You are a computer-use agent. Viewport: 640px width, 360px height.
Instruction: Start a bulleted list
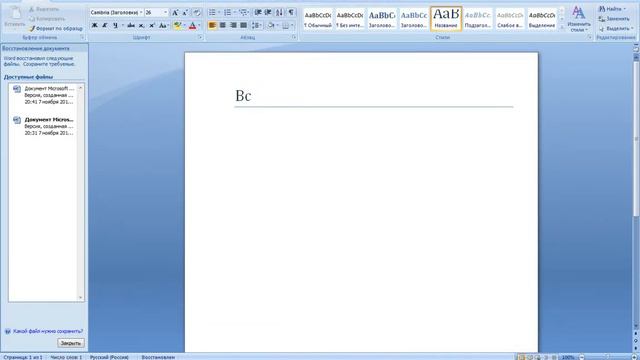[x=212, y=13]
